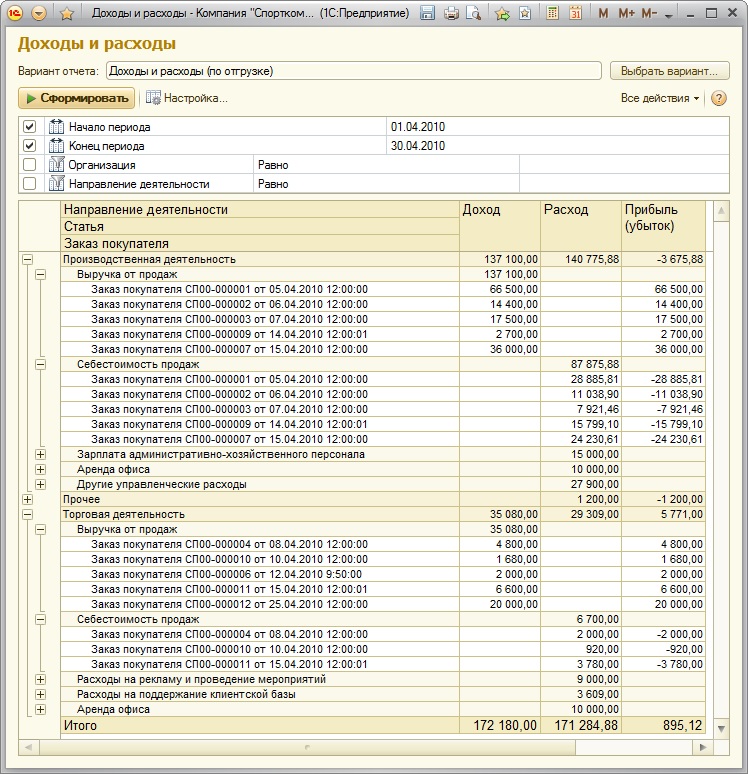The height and width of the screenshot is (774, 748).
Task: Expand Зарплата административно-хозяйственного персонала row
Action: 40,454
